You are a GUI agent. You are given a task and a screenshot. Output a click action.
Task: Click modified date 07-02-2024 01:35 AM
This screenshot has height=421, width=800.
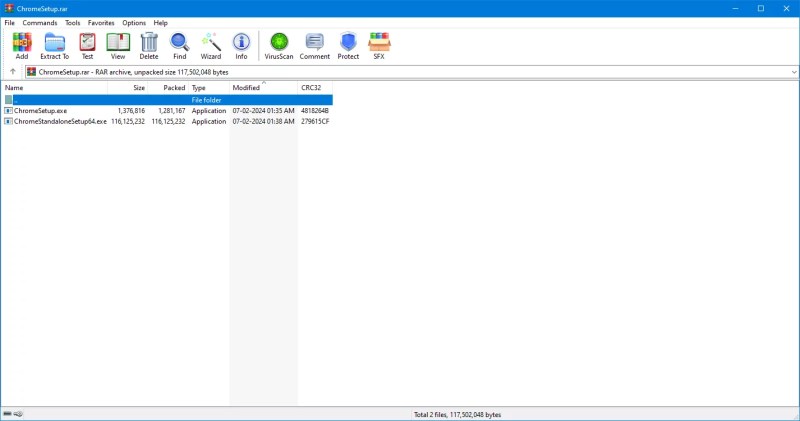263,111
